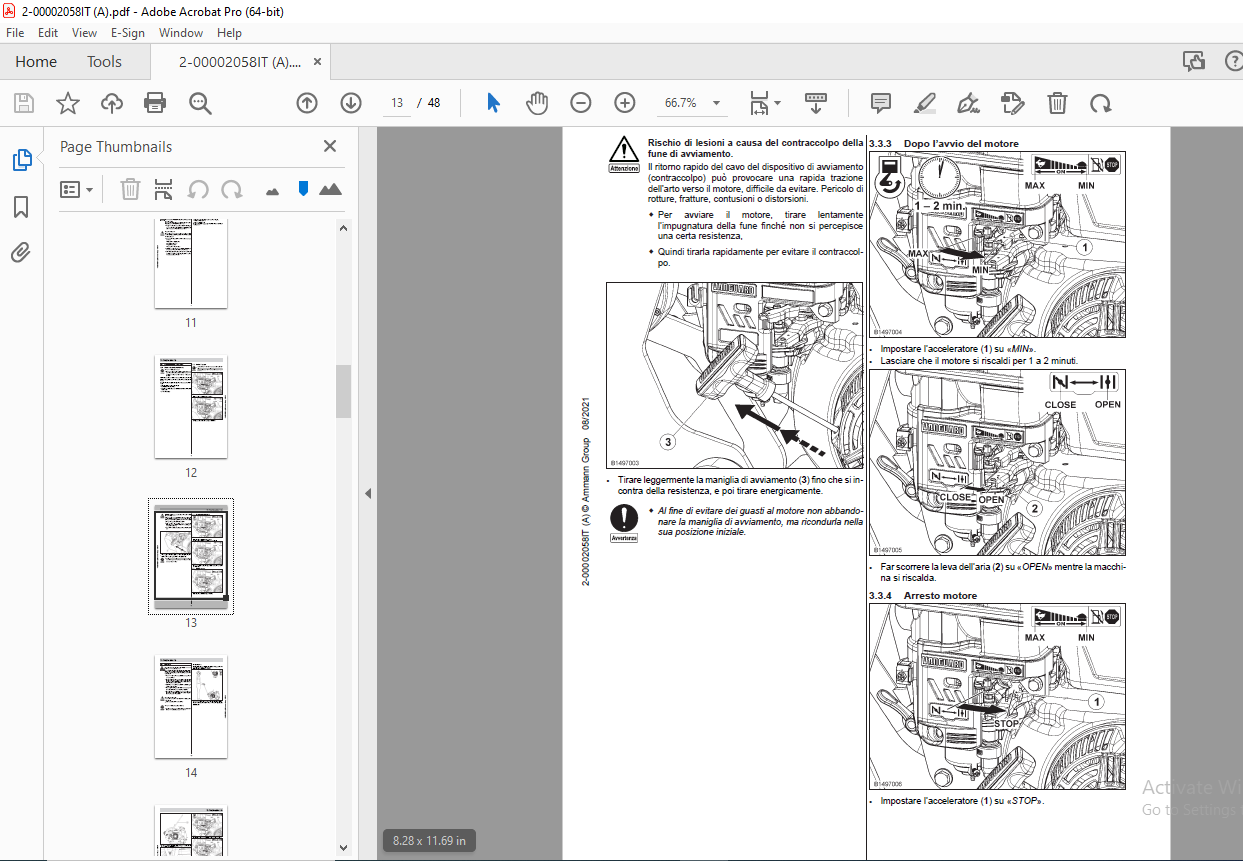Click the scrolling mode icon

(x=816, y=103)
